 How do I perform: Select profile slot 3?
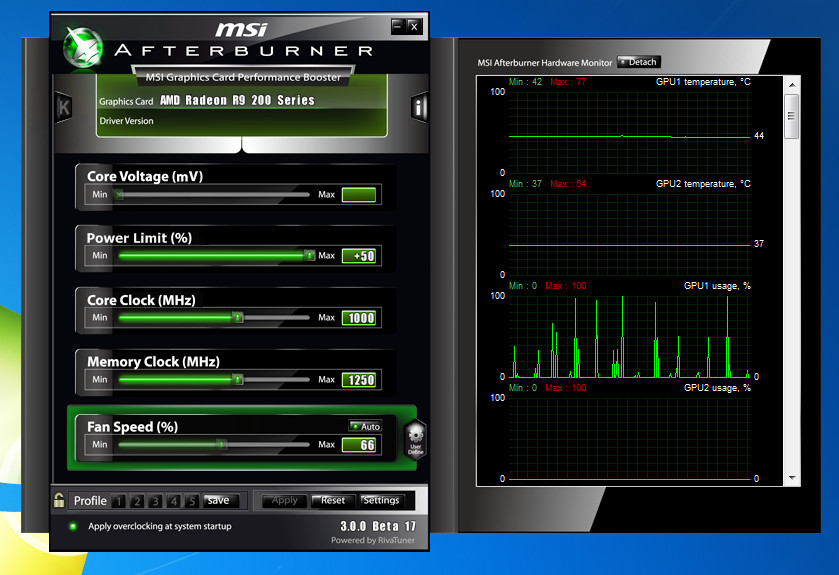coord(155,501)
